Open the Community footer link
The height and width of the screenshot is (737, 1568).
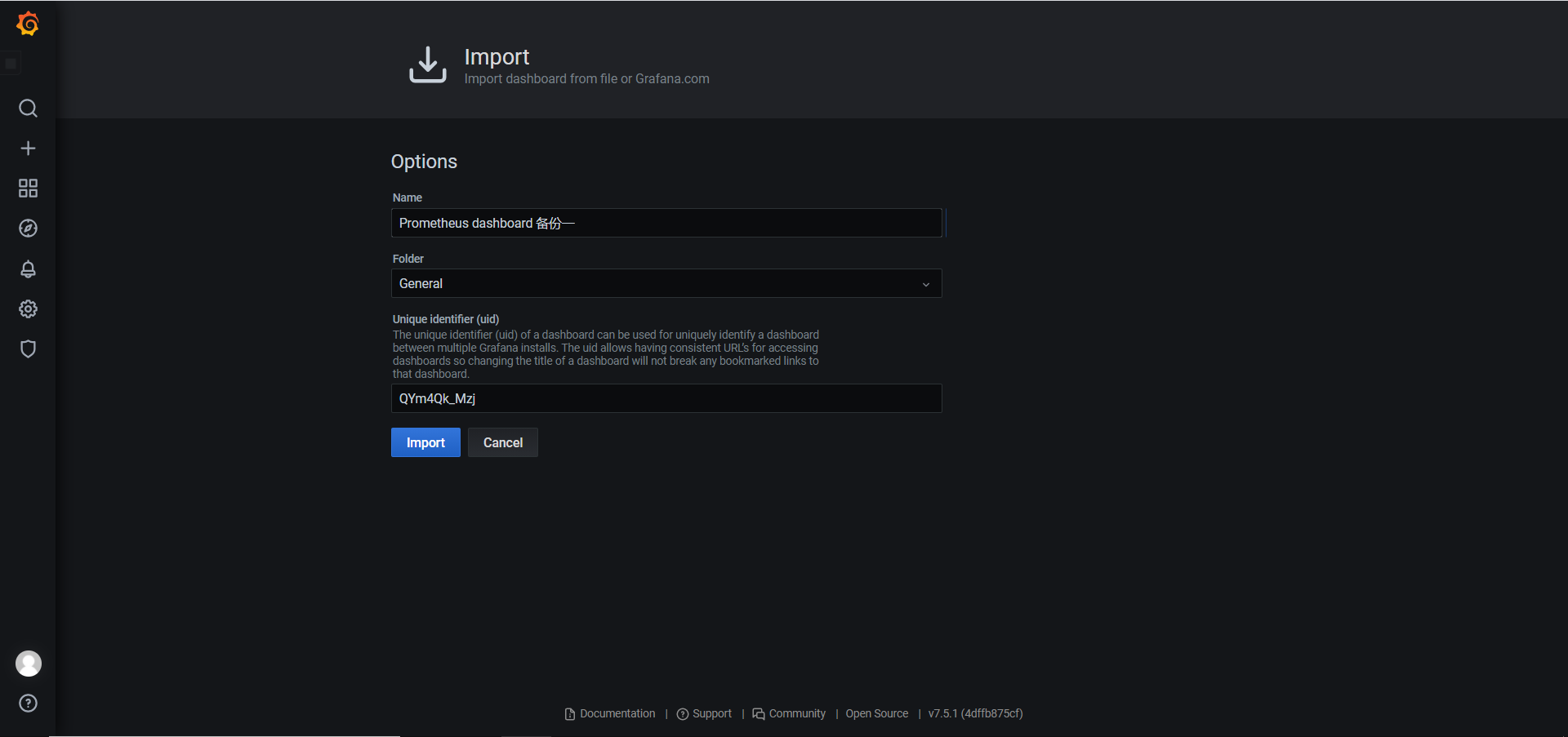[x=789, y=714]
